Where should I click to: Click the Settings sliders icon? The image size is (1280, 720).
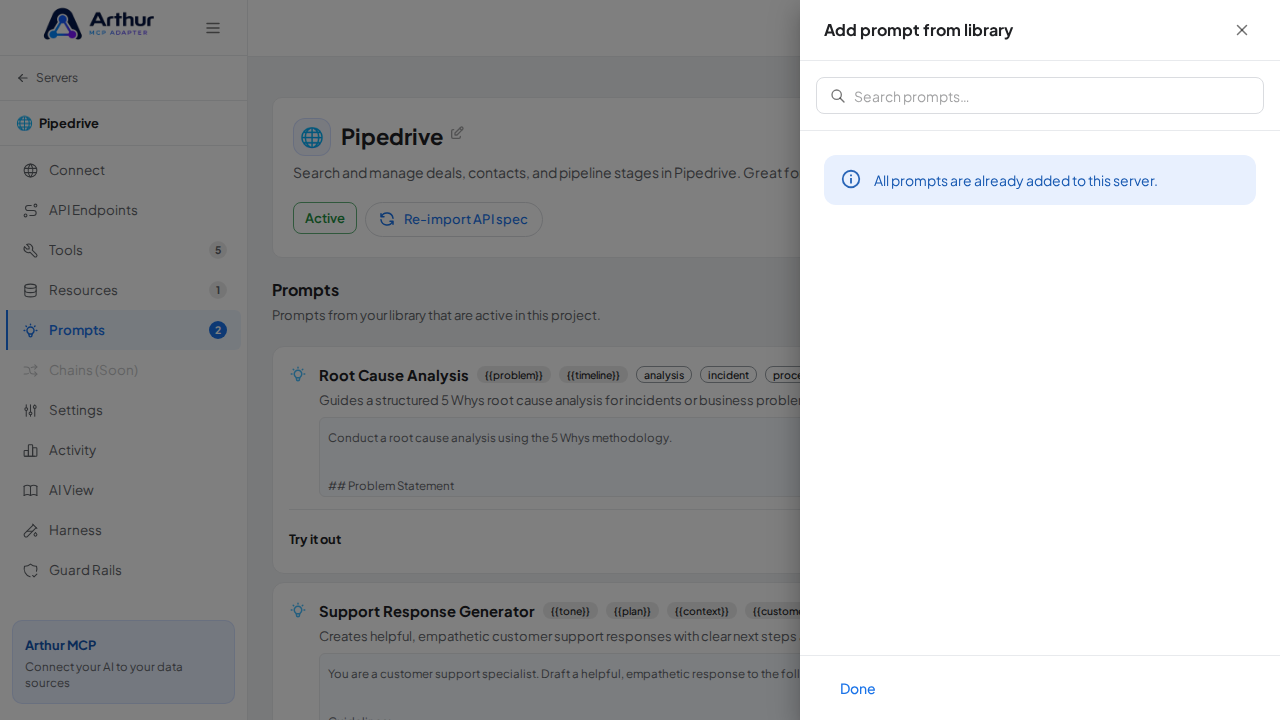(31, 410)
